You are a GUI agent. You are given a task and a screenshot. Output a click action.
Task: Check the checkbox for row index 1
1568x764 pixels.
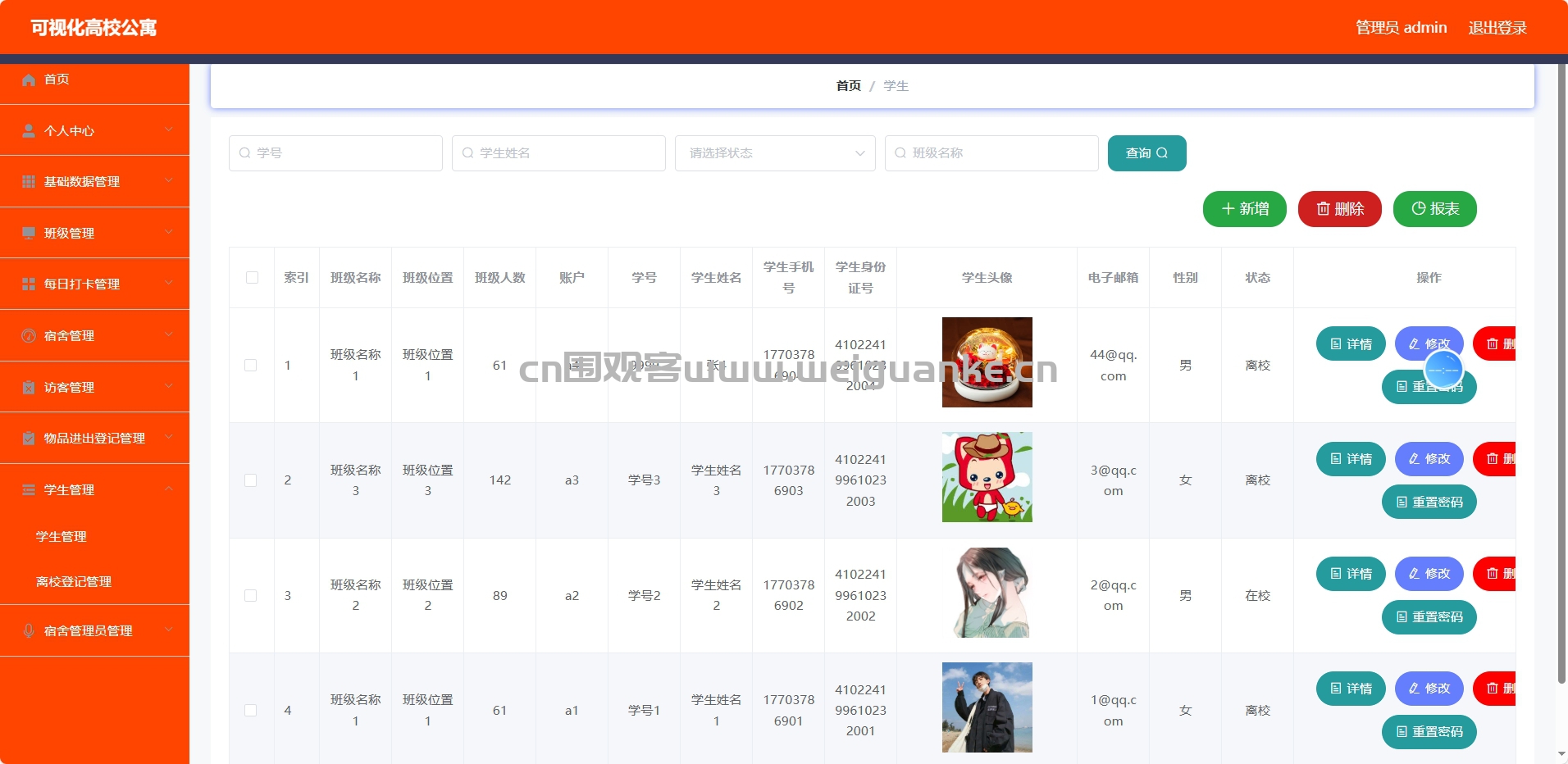[x=251, y=366]
